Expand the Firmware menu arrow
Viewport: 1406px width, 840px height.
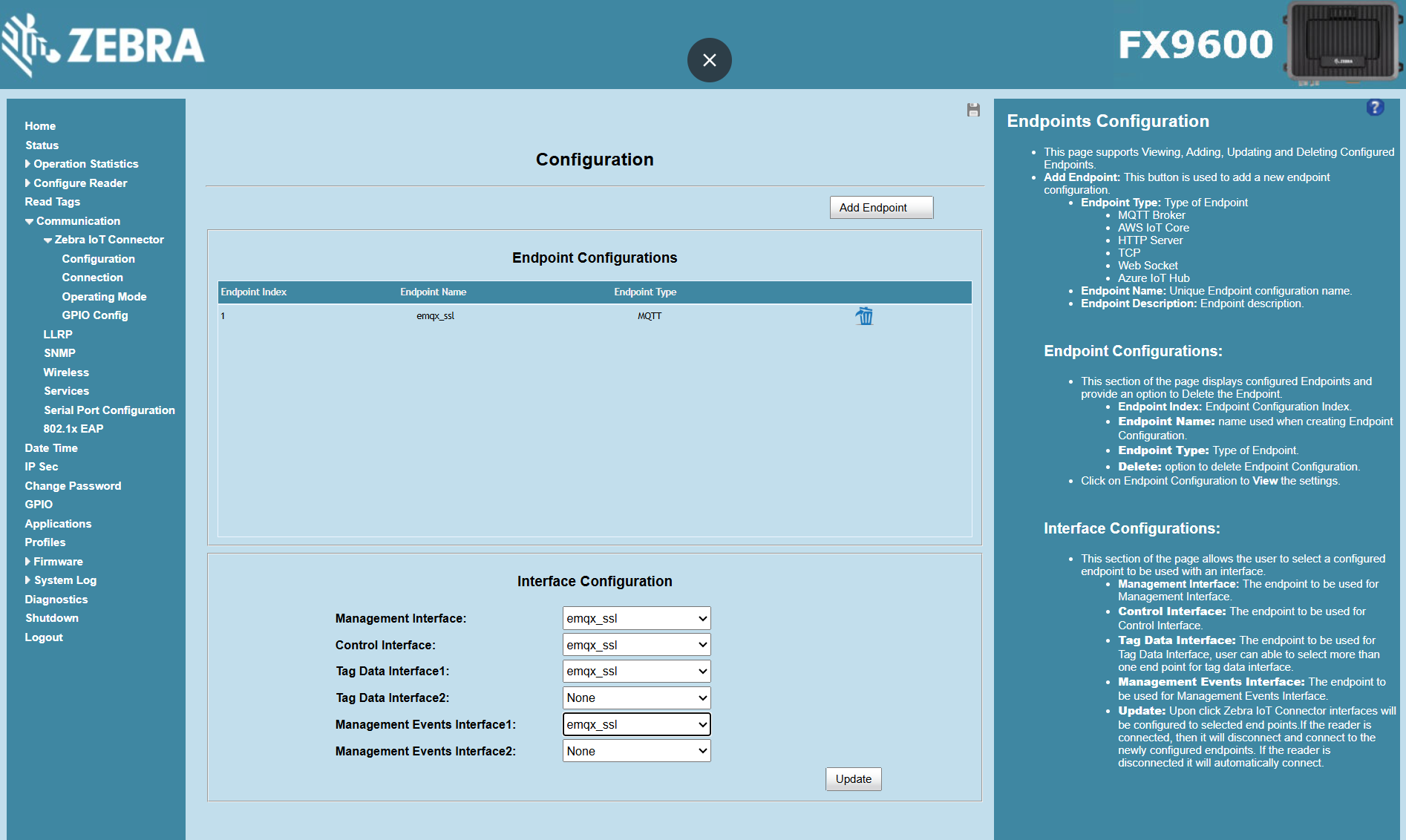click(x=28, y=562)
